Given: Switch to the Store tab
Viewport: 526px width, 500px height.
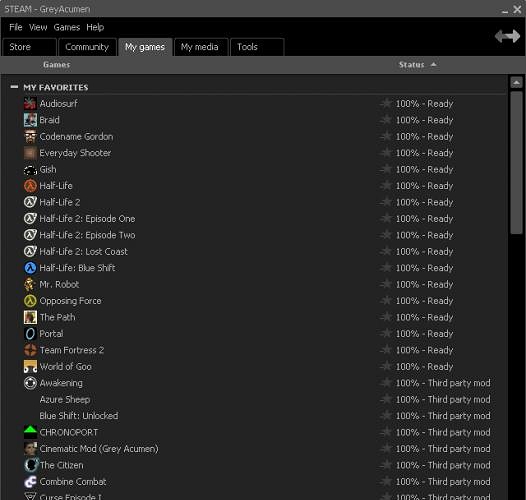Looking at the screenshot, I should (x=29, y=47).
